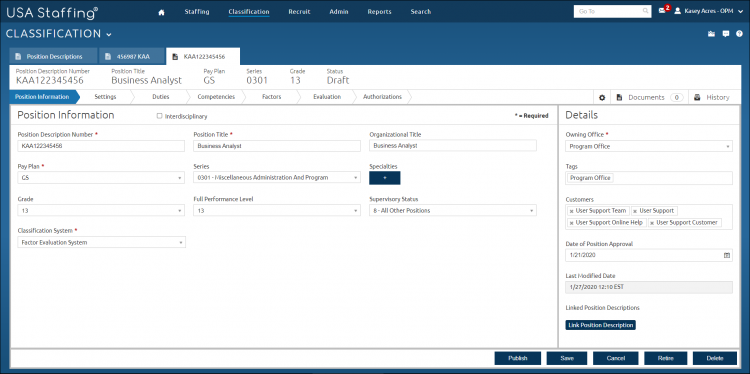This screenshot has width=750, height=374.
Task: Click the Retire button
Action: [x=665, y=358]
